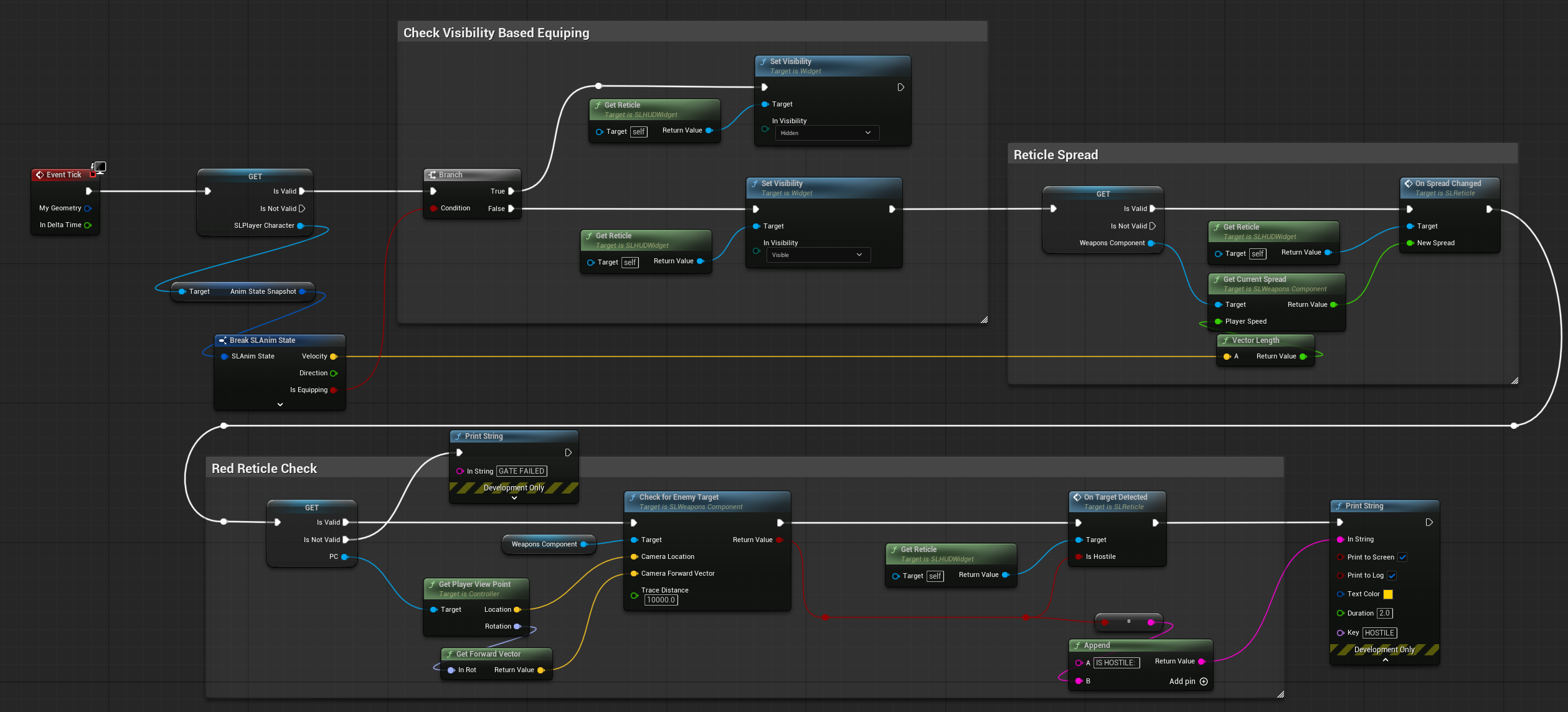Click the False execution pin on Branch
Screen dimensions: 1568x712
pyautogui.click(x=511, y=208)
